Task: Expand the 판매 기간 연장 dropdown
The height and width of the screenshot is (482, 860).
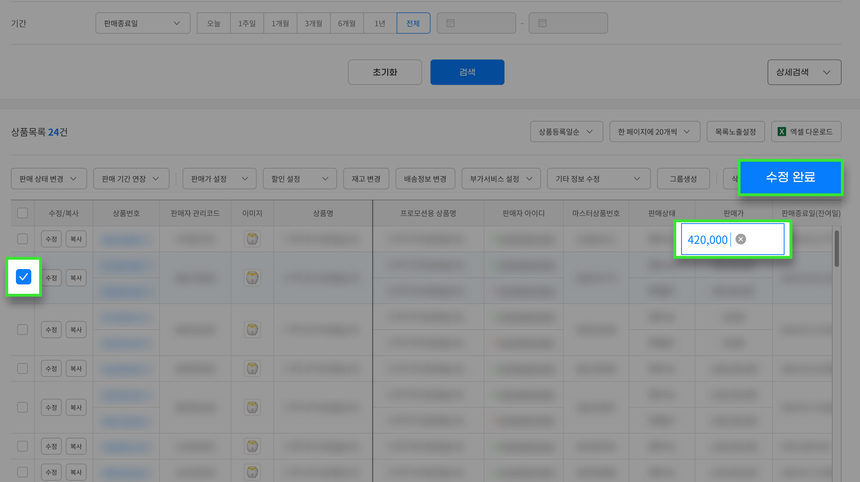Action: 131,179
